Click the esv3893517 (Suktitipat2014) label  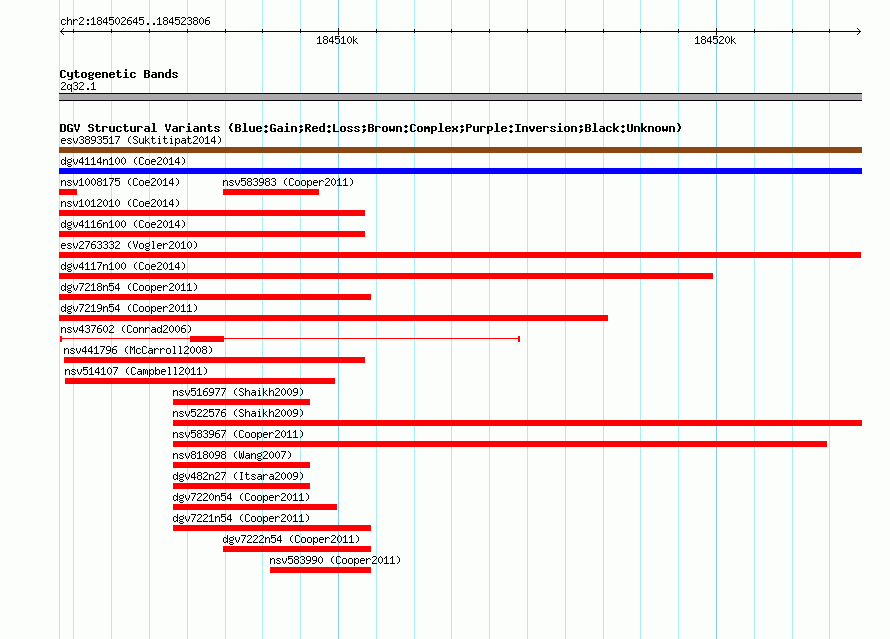[141, 140]
